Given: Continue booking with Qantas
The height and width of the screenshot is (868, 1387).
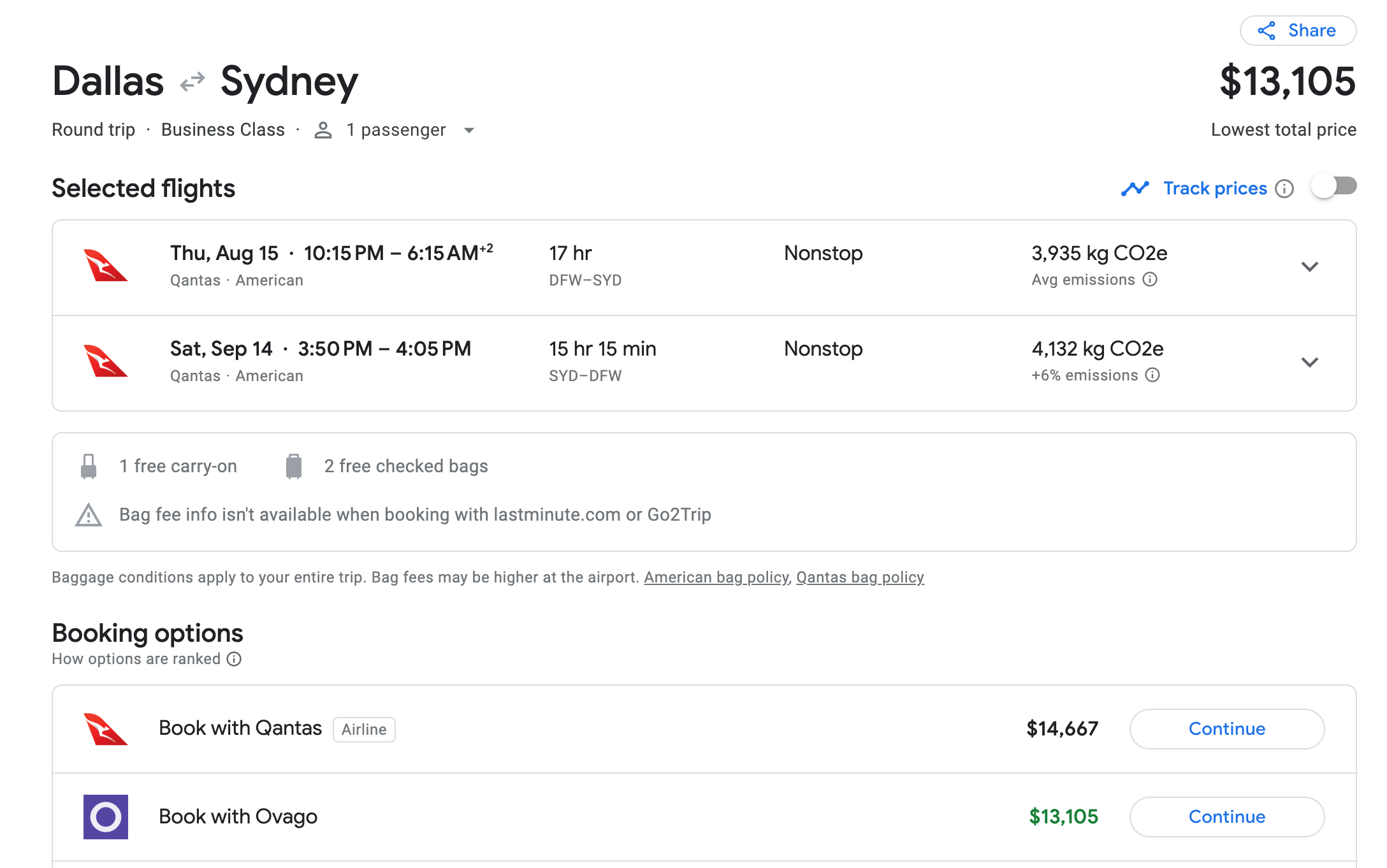Looking at the screenshot, I should point(1226,728).
